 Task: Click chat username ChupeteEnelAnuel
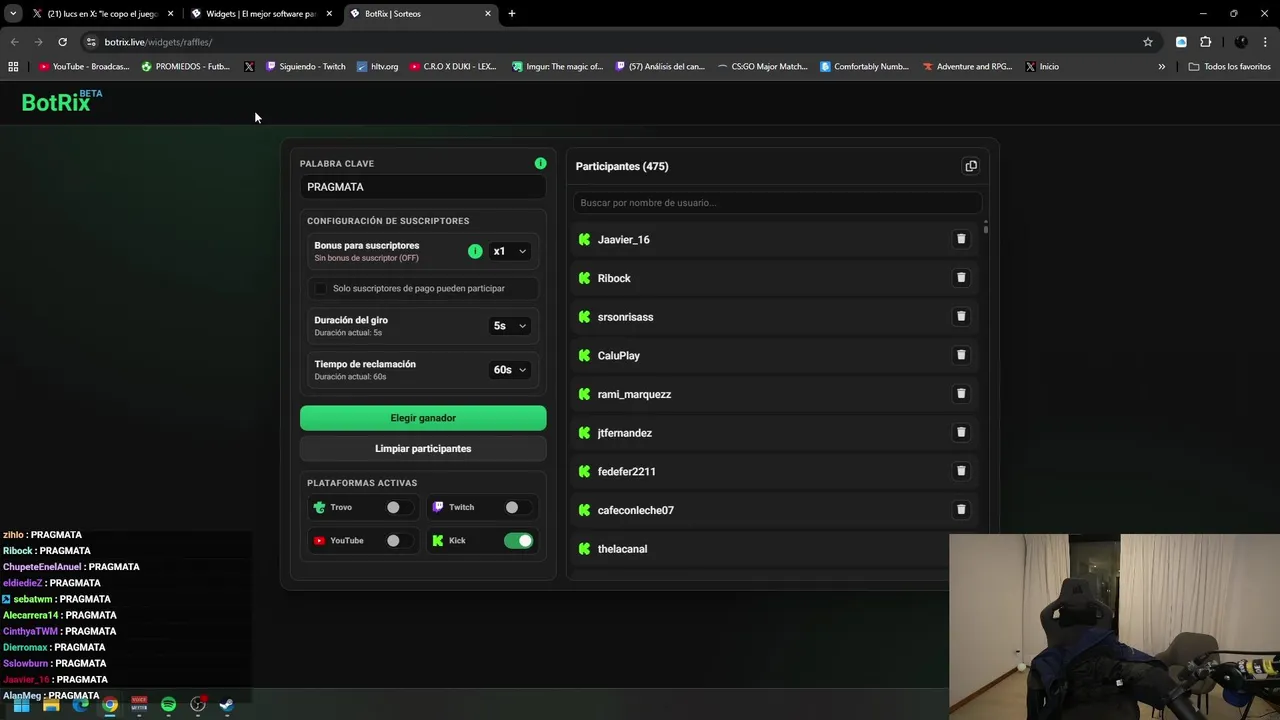tap(42, 567)
